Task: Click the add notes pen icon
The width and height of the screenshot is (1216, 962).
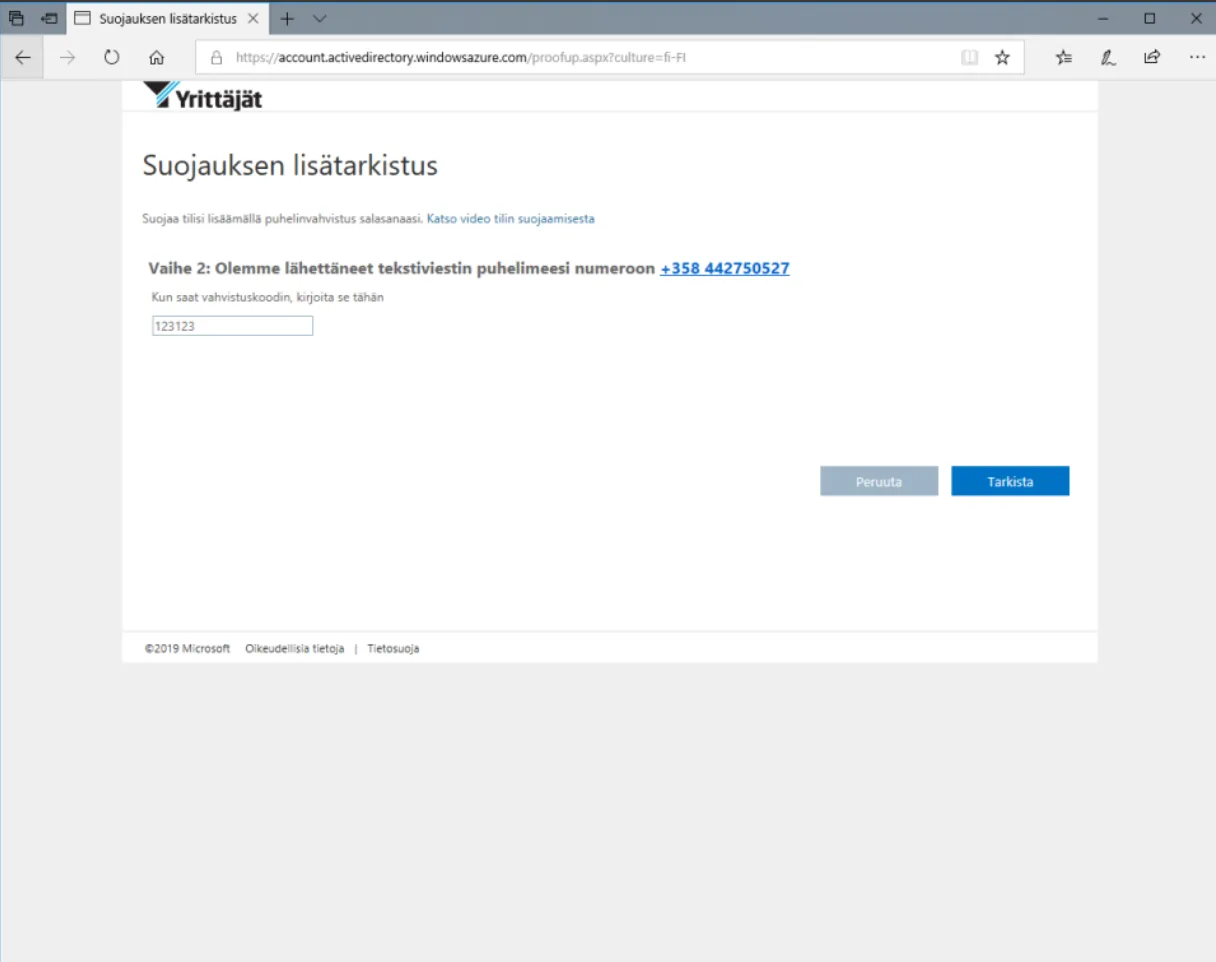Action: (x=1108, y=58)
